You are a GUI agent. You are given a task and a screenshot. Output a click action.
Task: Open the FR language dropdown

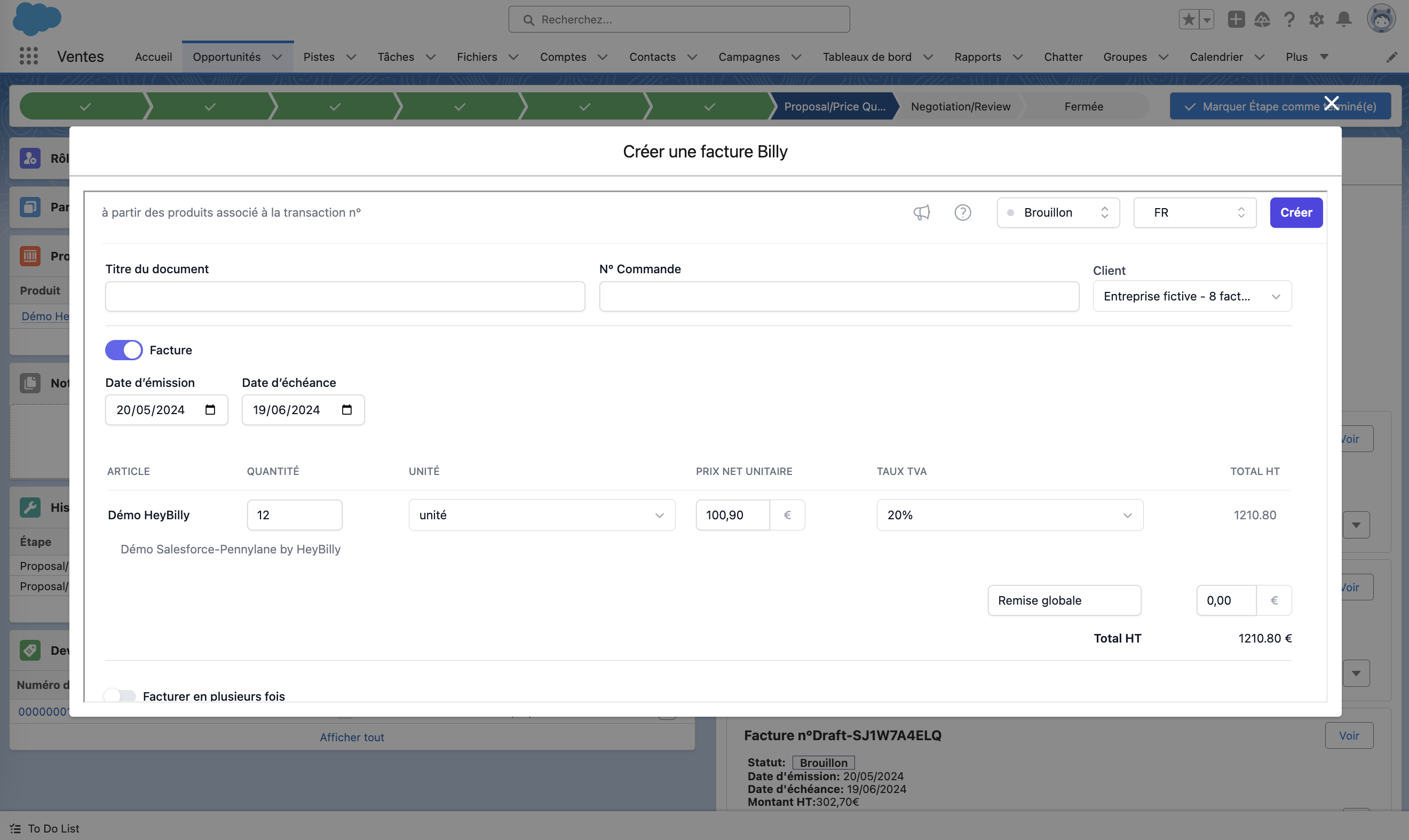(x=1194, y=212)
